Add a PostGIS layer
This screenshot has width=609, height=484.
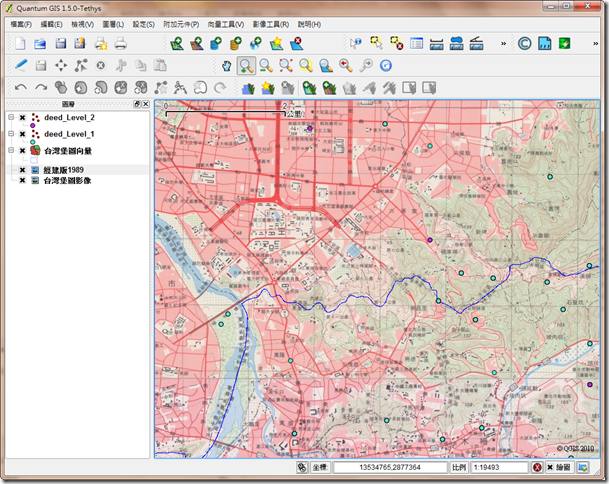(216, 43)
